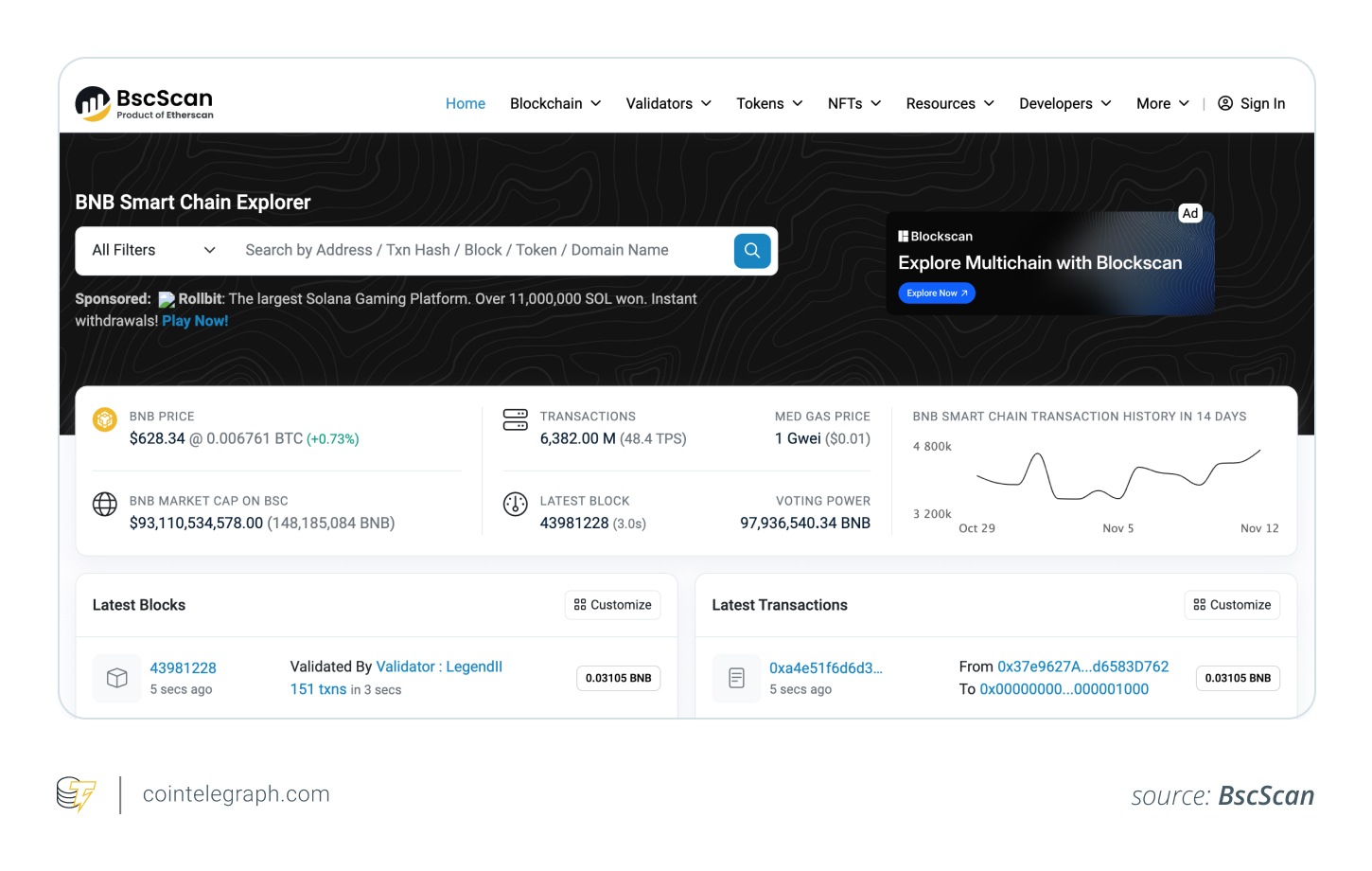Expand the More menu
The image size is (1372, 871).
tap(1163, 103)
